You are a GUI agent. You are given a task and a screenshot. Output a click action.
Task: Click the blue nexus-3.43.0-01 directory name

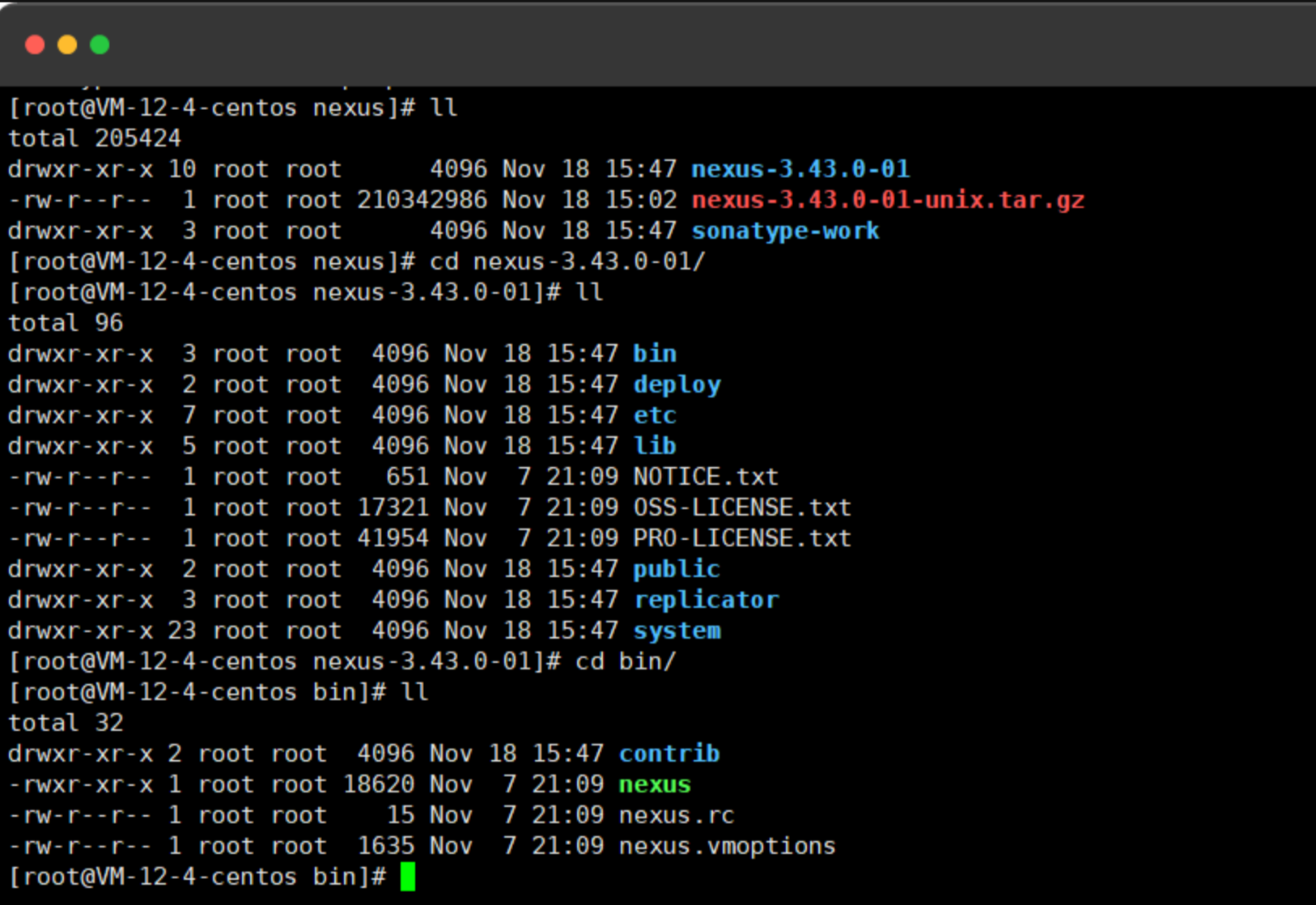point(800,169)
